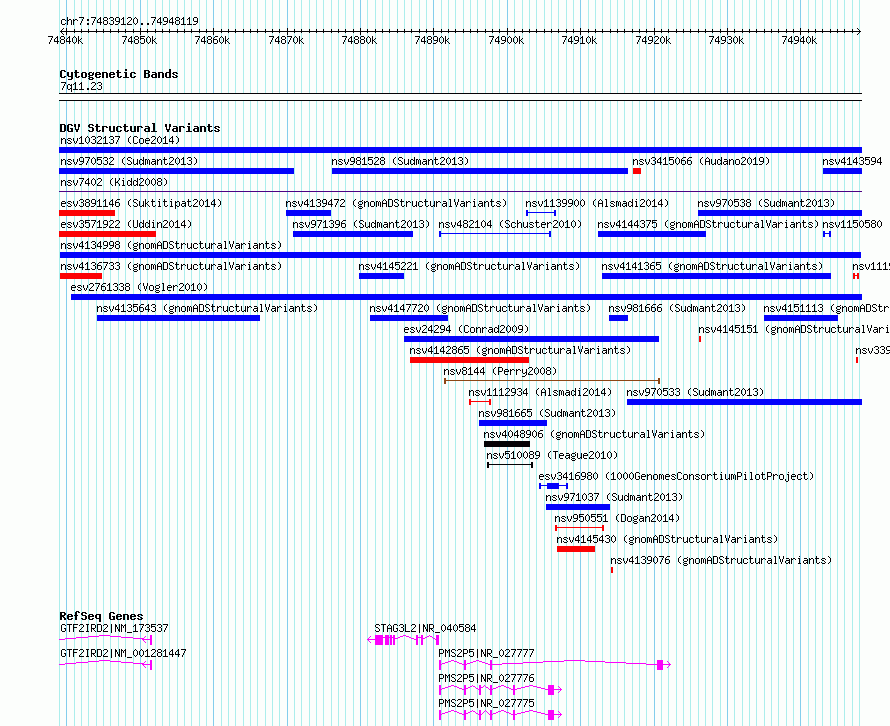The height and width of the screenshot is (726, 890).
Task: Open variant esv3891146 (Suktitipat2014)
Action: 141,203
